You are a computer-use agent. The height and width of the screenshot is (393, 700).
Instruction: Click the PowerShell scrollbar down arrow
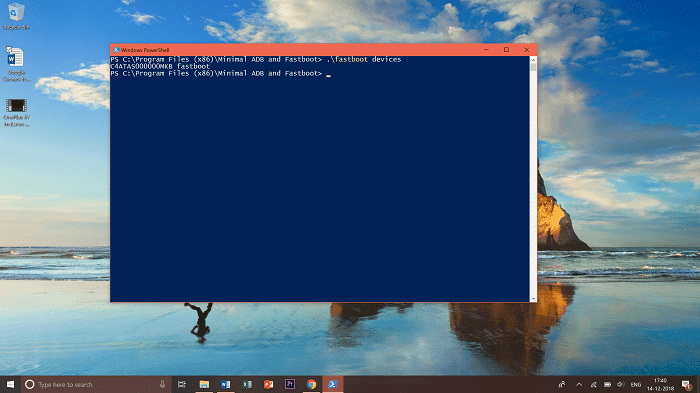coord(533,298)
